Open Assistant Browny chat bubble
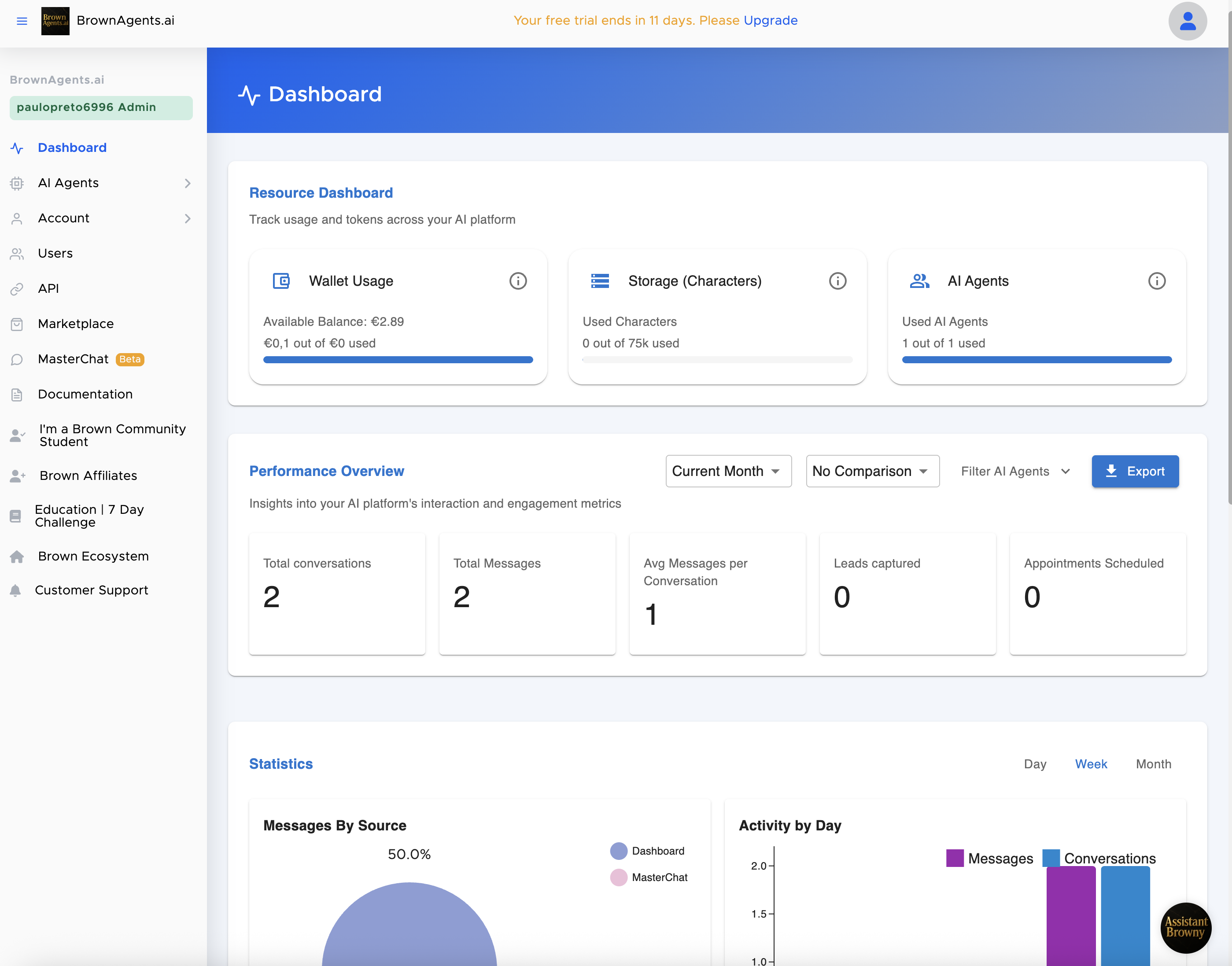The width and height of the screenshot is (1232, 966). tap(1186, 928)
